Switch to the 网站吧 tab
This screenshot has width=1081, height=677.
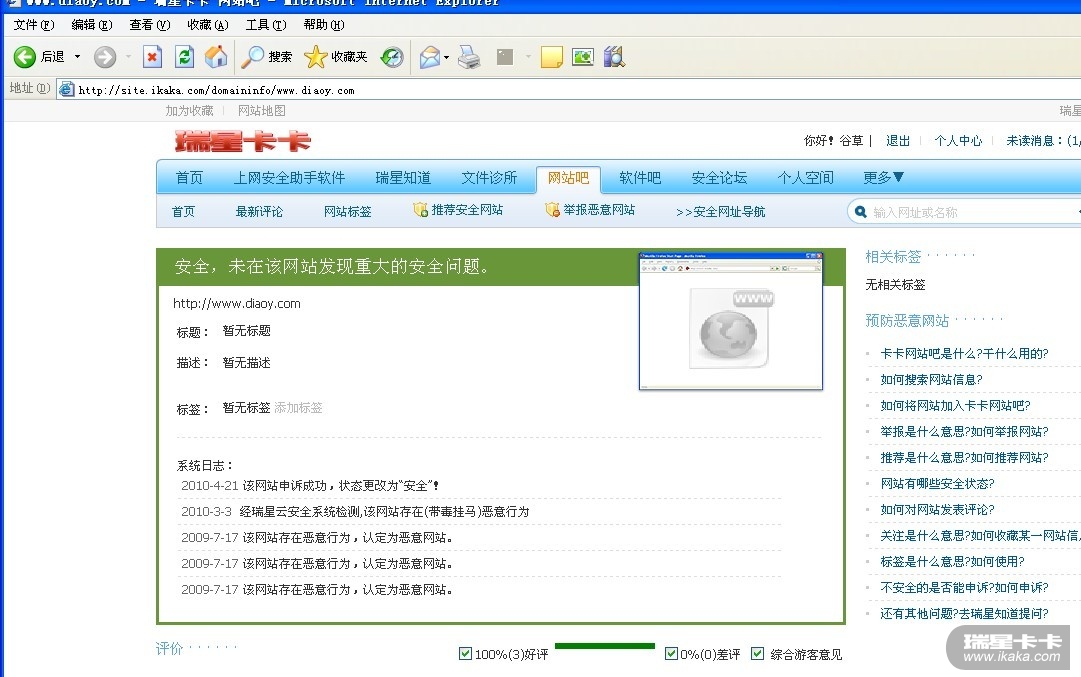point(568,178)
